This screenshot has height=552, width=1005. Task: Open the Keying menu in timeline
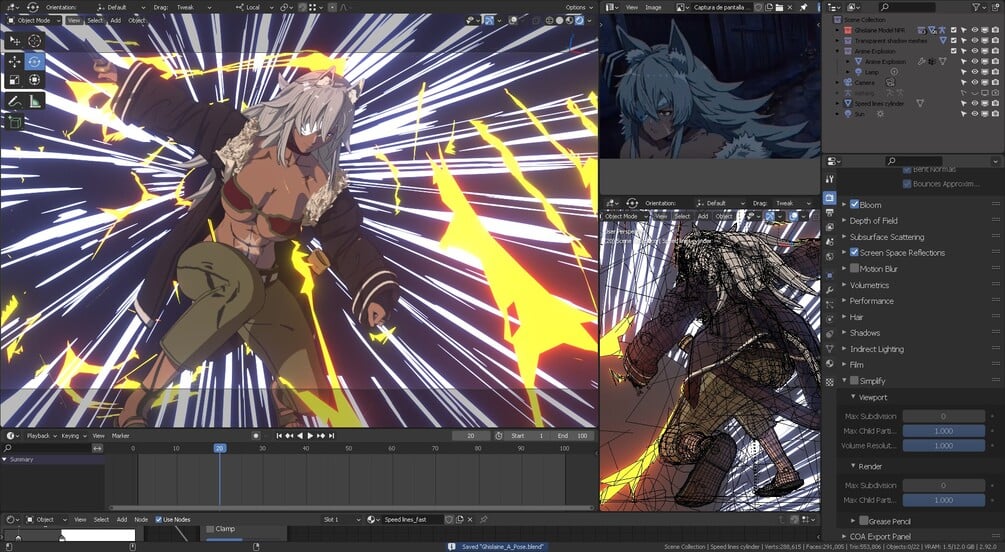coord(72,435)
